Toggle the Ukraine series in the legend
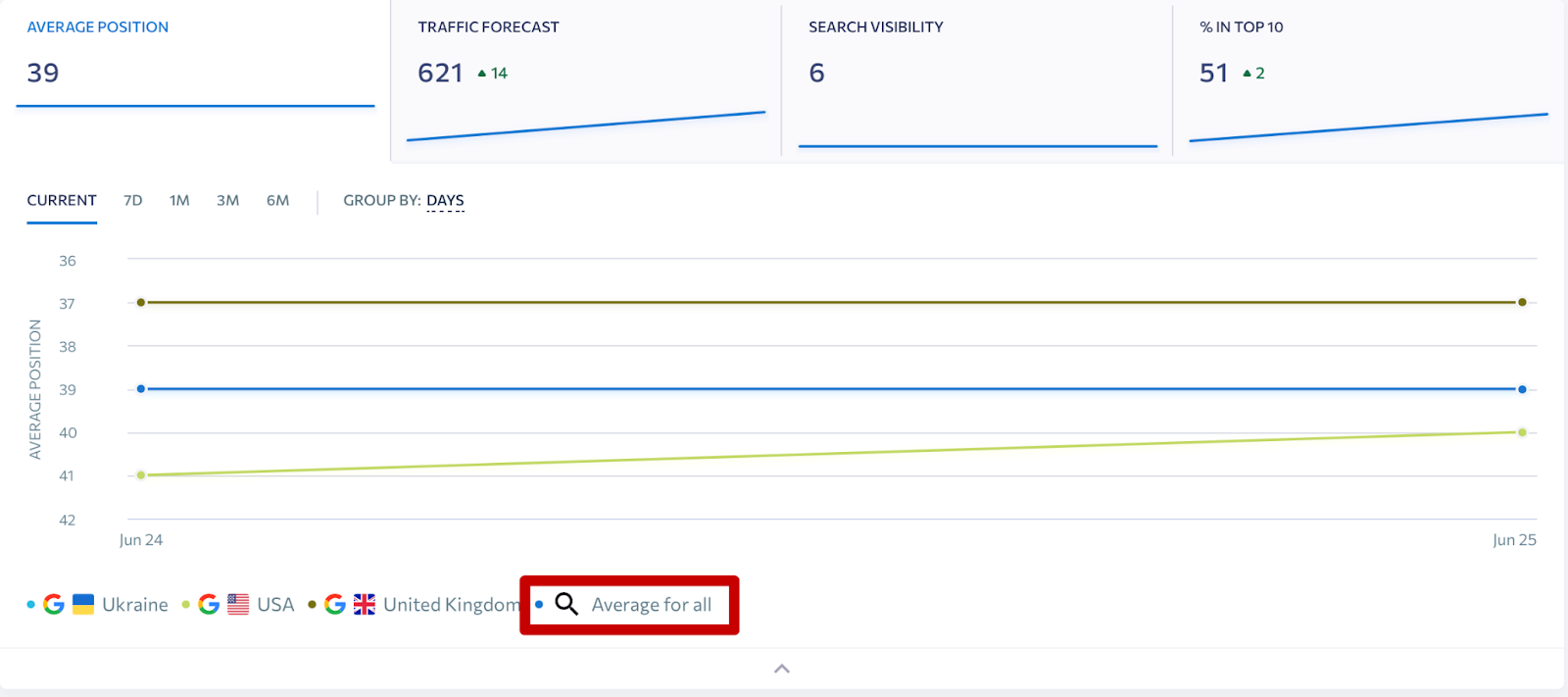The height and width of the screenshot is (697, 1568). tap(134, 605)
